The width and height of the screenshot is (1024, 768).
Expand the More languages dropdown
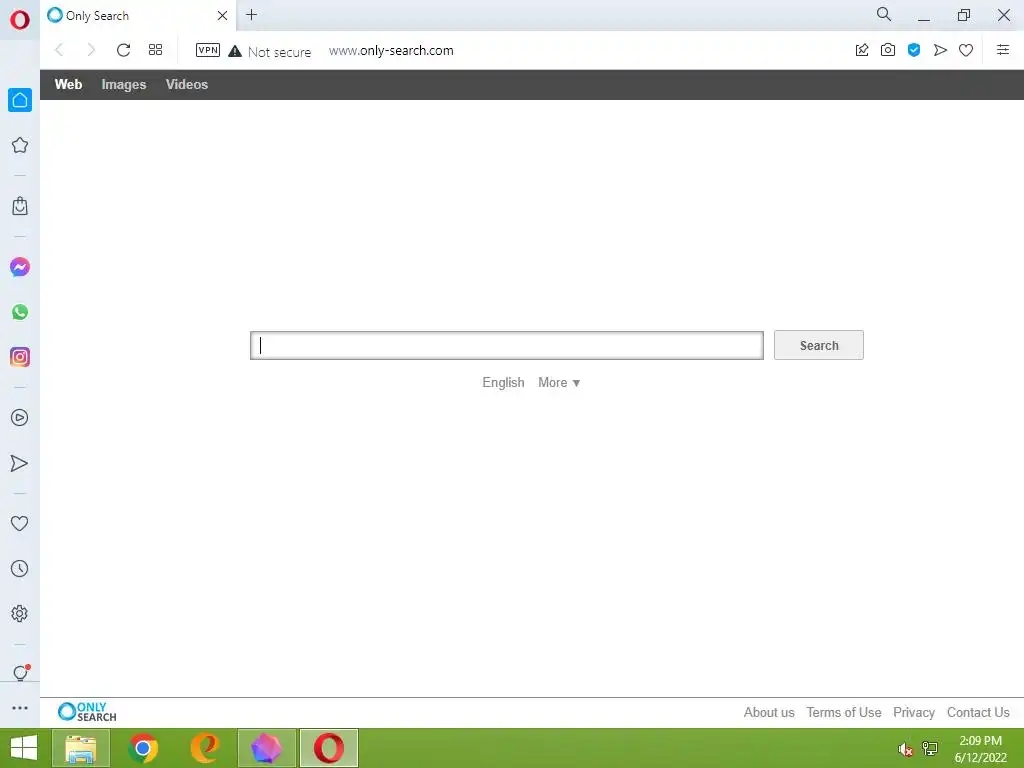(559, 383)
